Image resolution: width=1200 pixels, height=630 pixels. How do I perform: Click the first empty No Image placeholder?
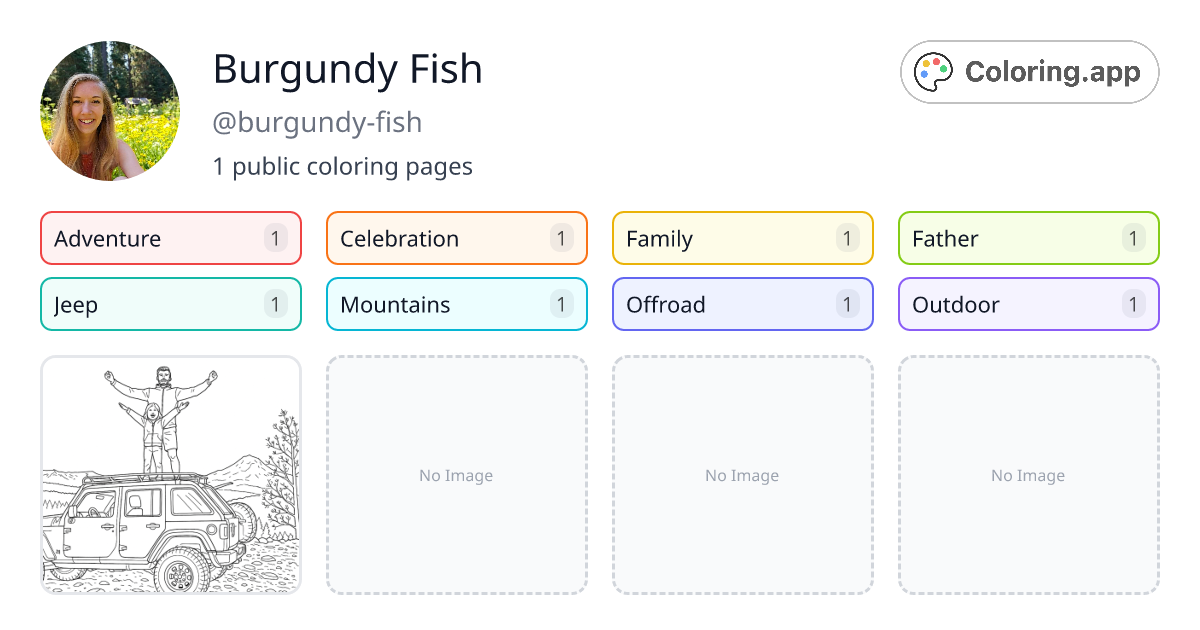457,475
